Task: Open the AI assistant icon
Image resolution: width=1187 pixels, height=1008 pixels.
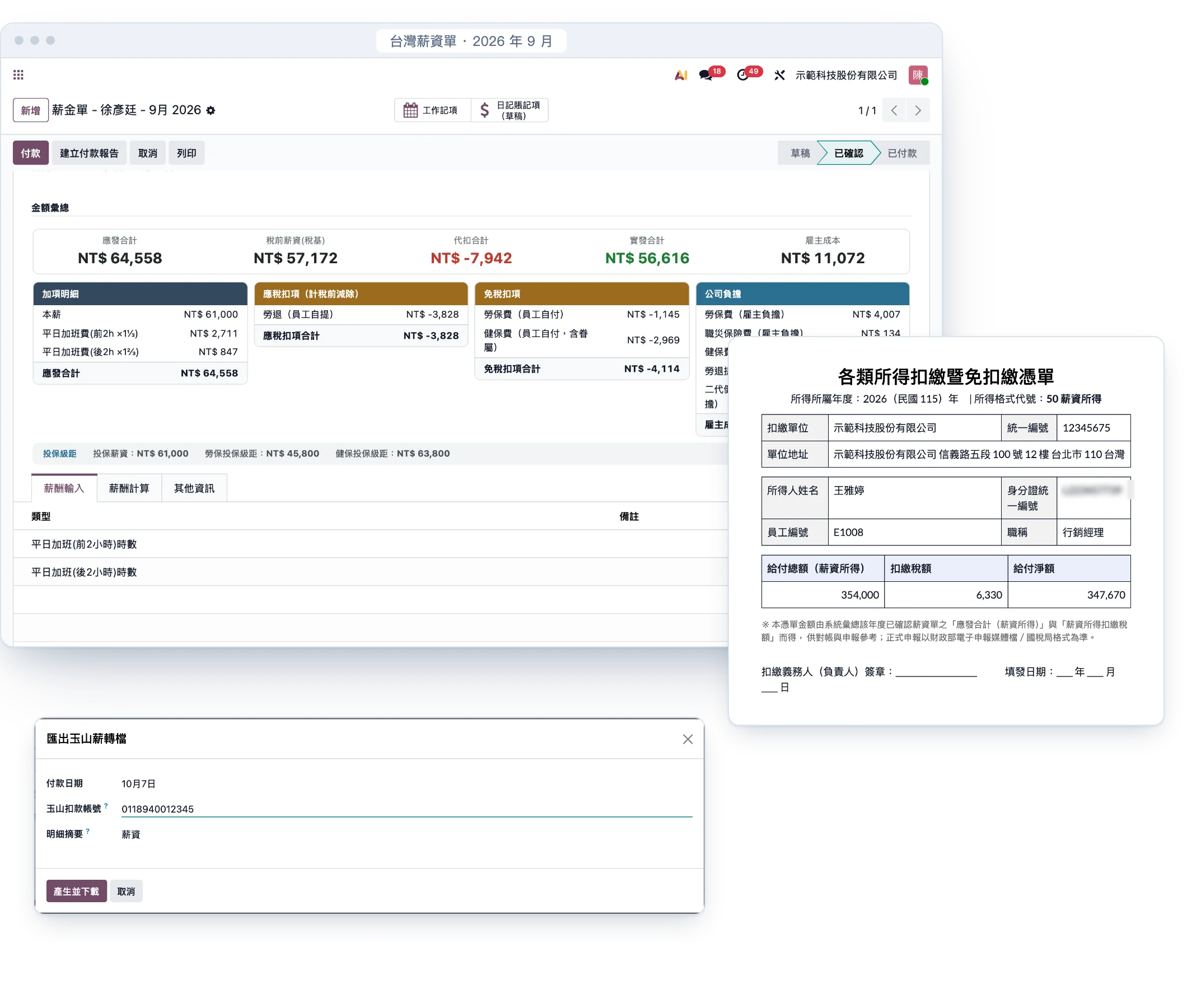Action: click(x=680, y=75)
